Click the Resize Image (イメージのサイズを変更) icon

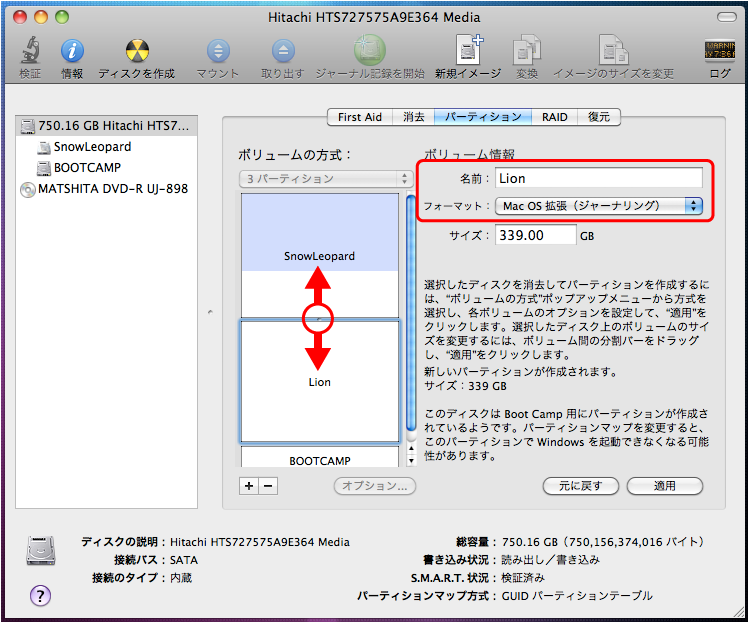(613, 49)
